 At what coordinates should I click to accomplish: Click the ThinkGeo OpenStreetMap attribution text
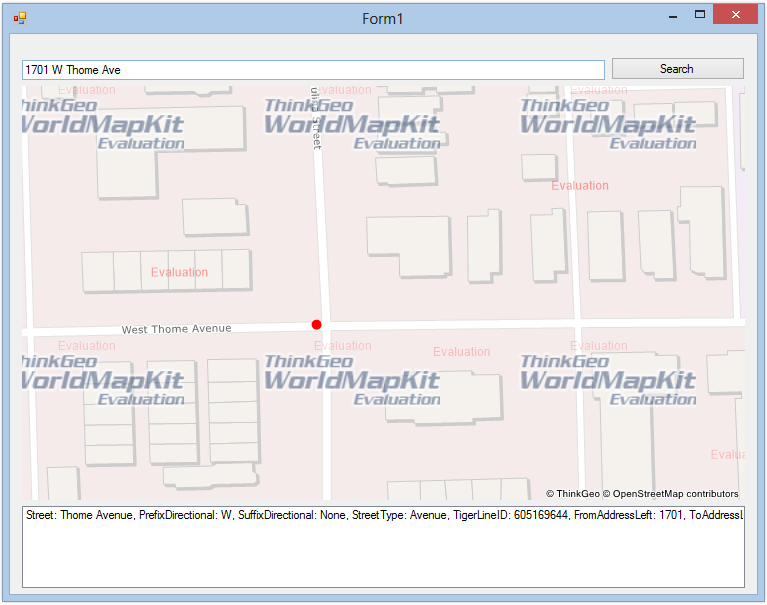[x=642, y=493]
